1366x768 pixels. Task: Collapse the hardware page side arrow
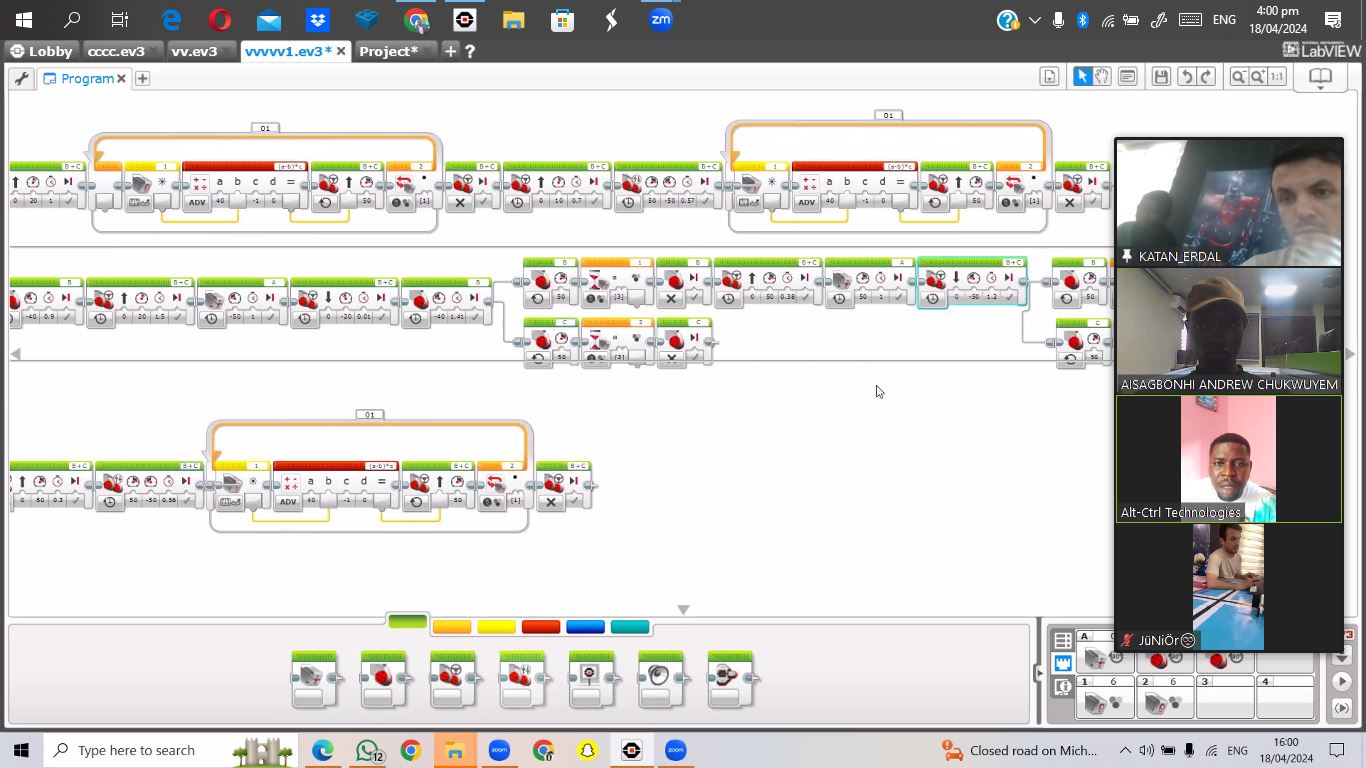pyautogui.click(x=1038, y=673)
